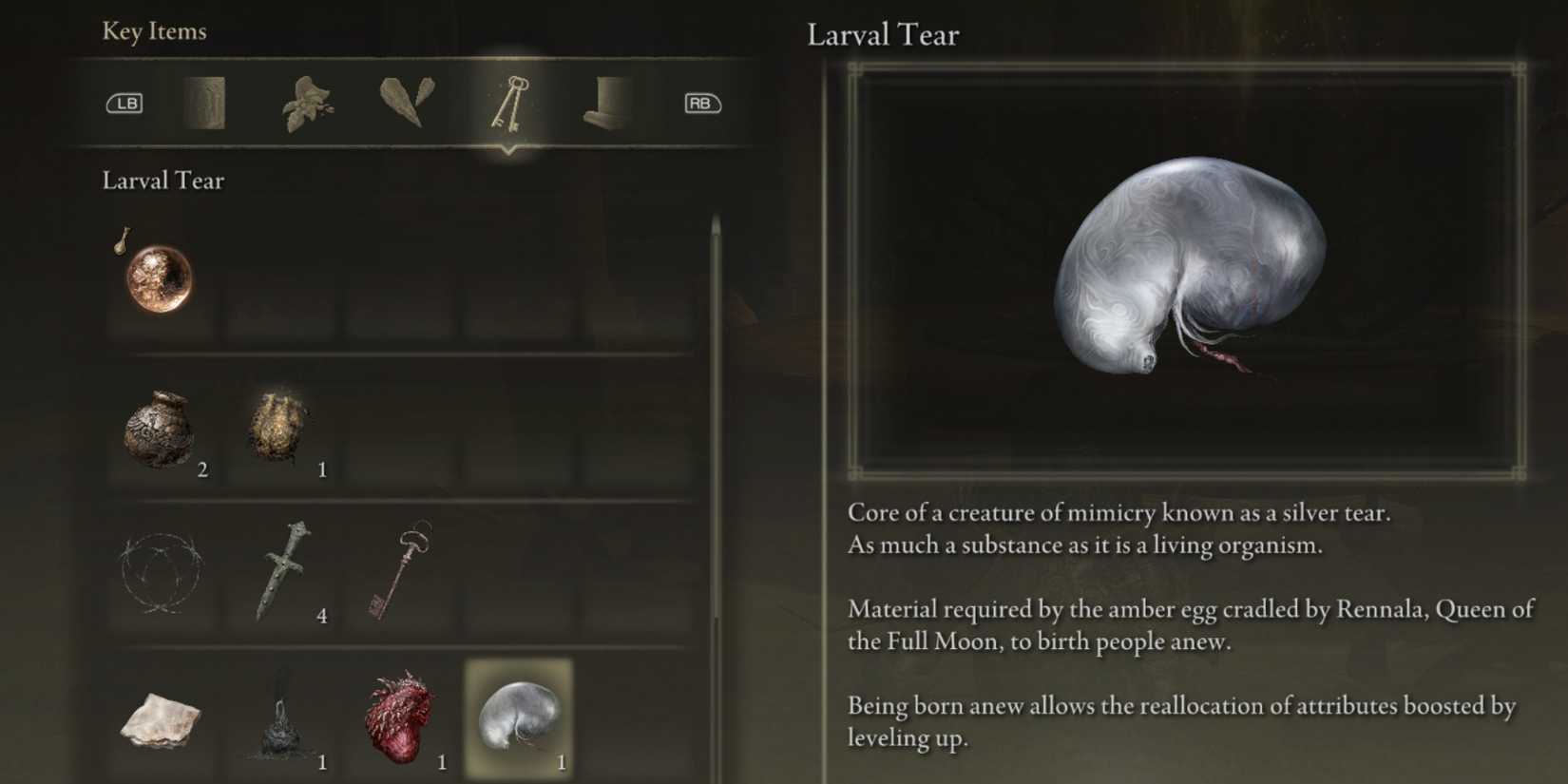Image resolution: width=1568 pixels, height=784 pixels.
Task: Select the rusty key item
Action: pos(401,569)
